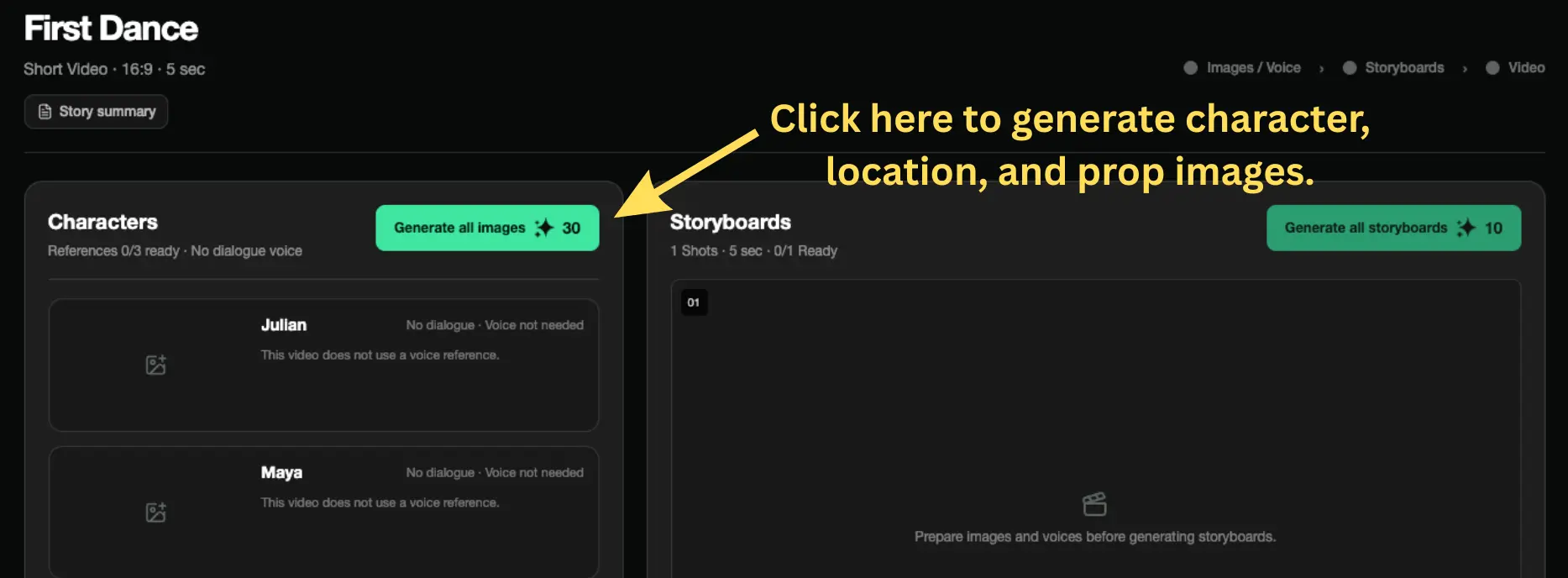The image size is (1568, 578).
Task: Click Julian's voice reference note text
Action: pos(380,355)
